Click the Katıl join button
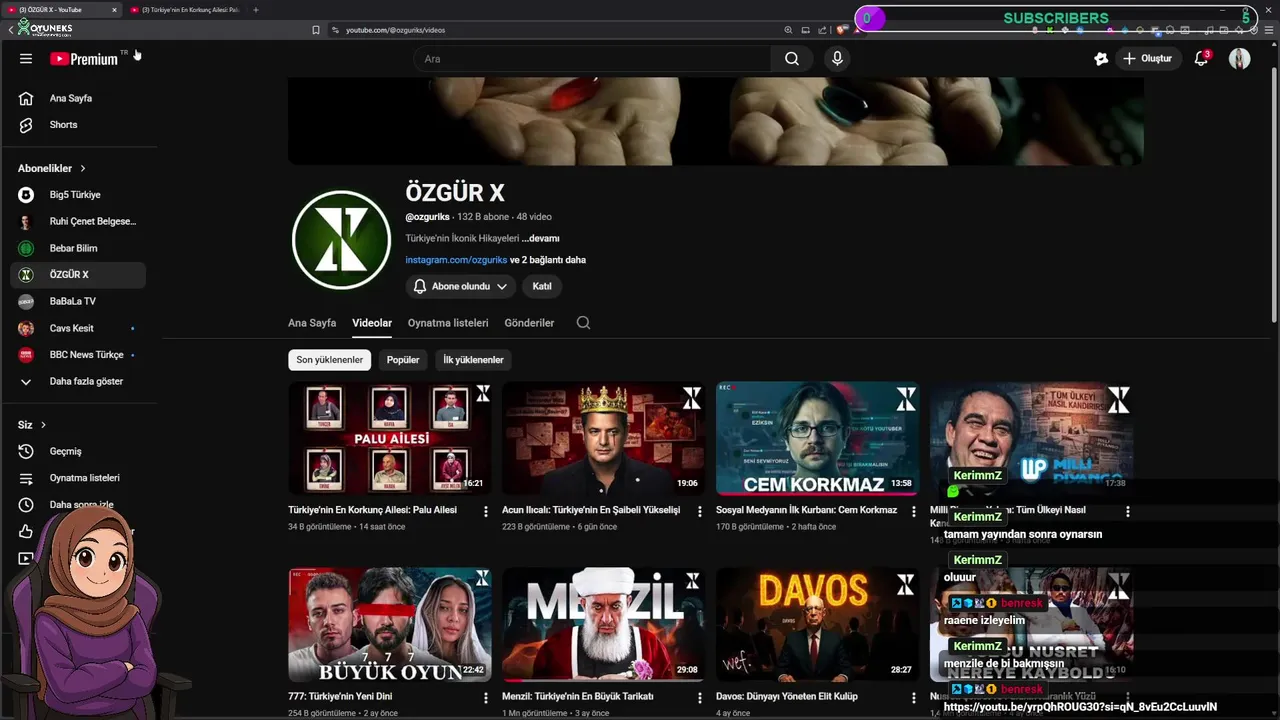Viewport: 1280px width, 720px height. coord(542,286)
